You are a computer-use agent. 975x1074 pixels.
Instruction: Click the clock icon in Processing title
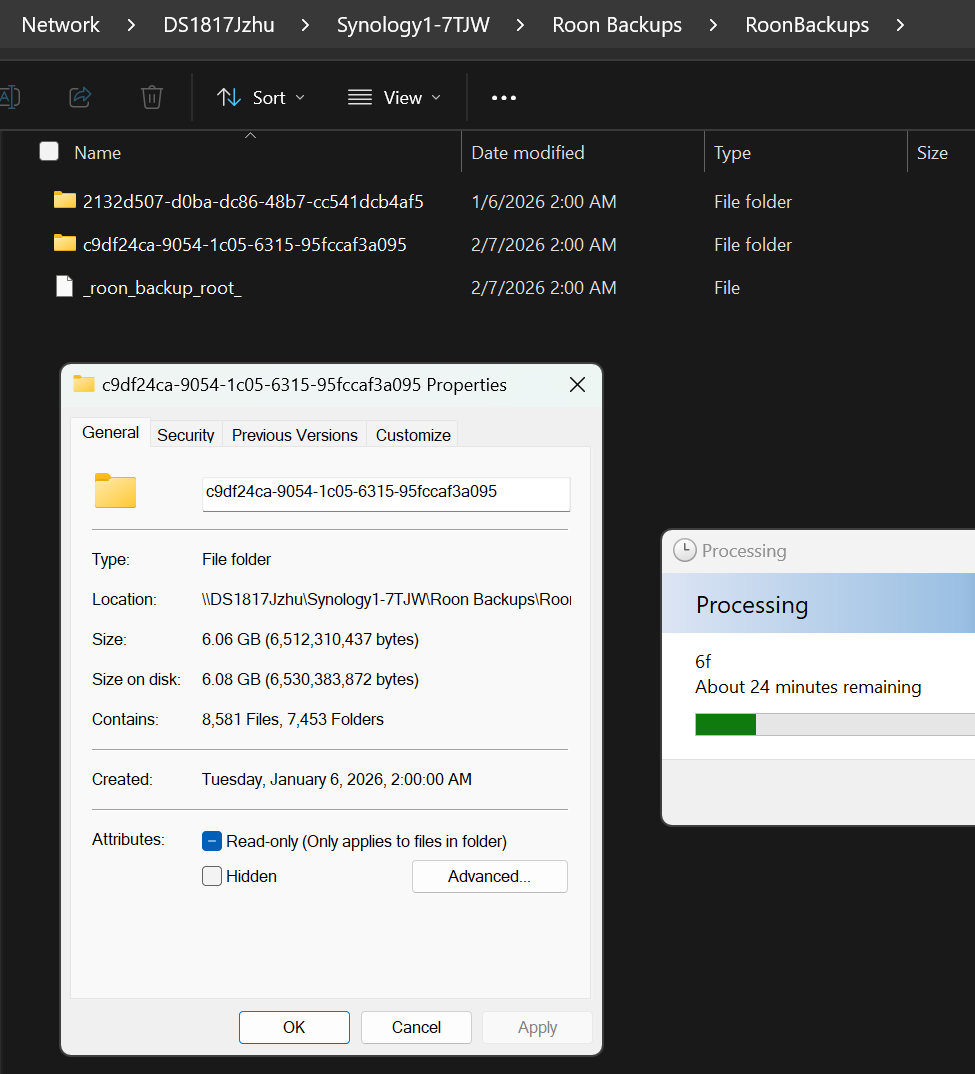[684, 550]
